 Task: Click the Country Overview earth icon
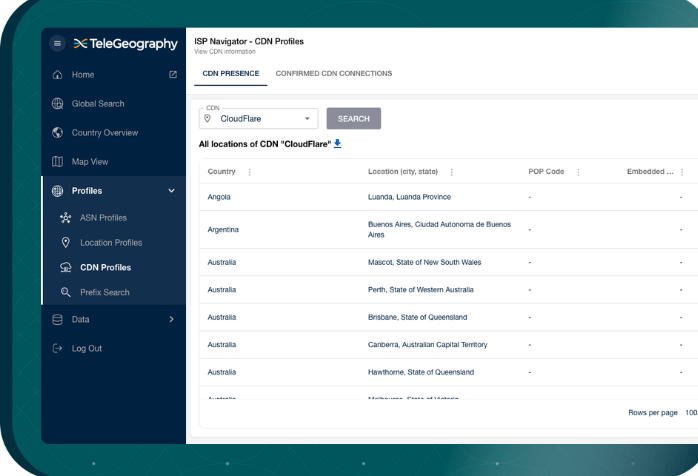(57, 132)
